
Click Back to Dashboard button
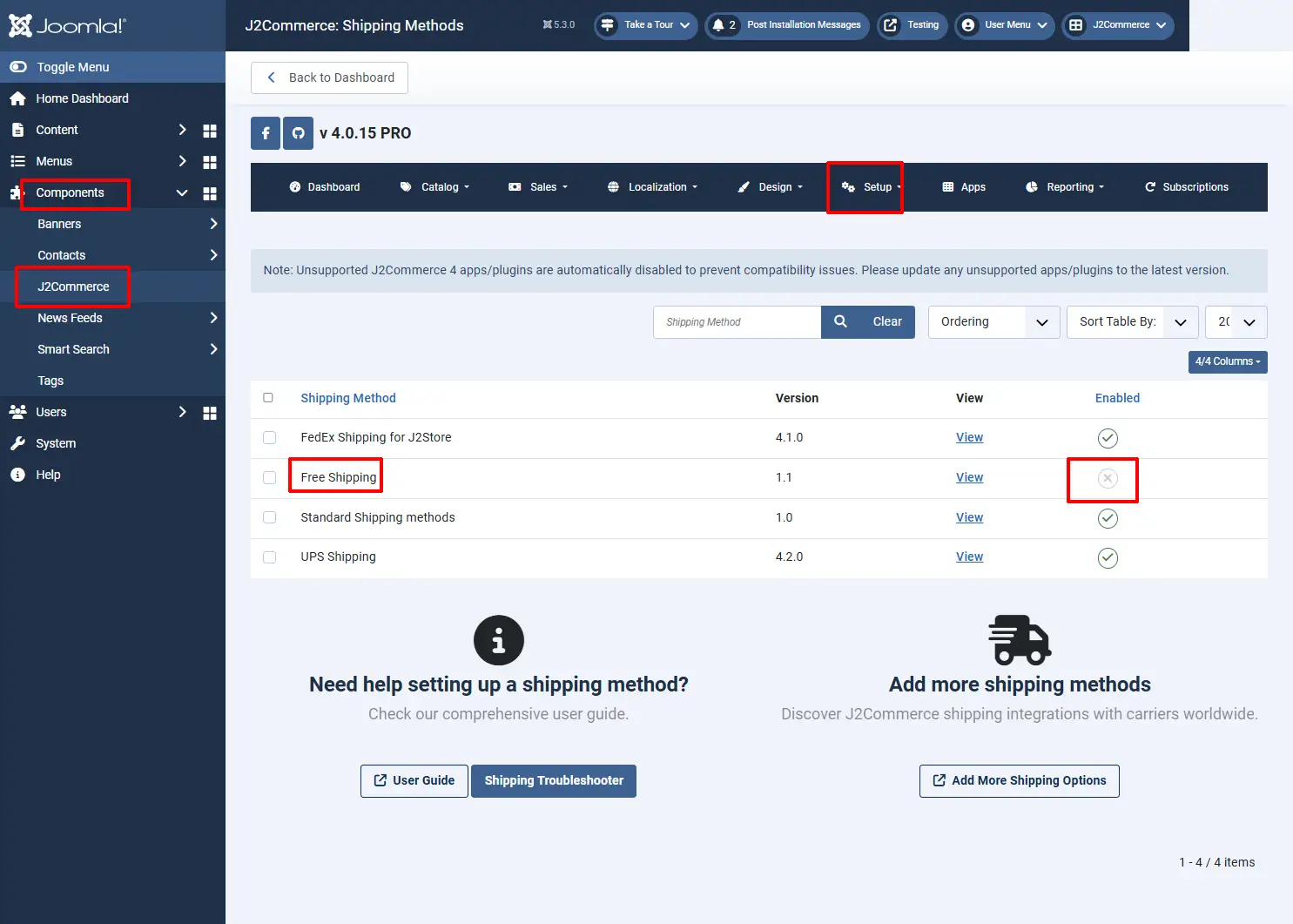[x=329, y=78]
